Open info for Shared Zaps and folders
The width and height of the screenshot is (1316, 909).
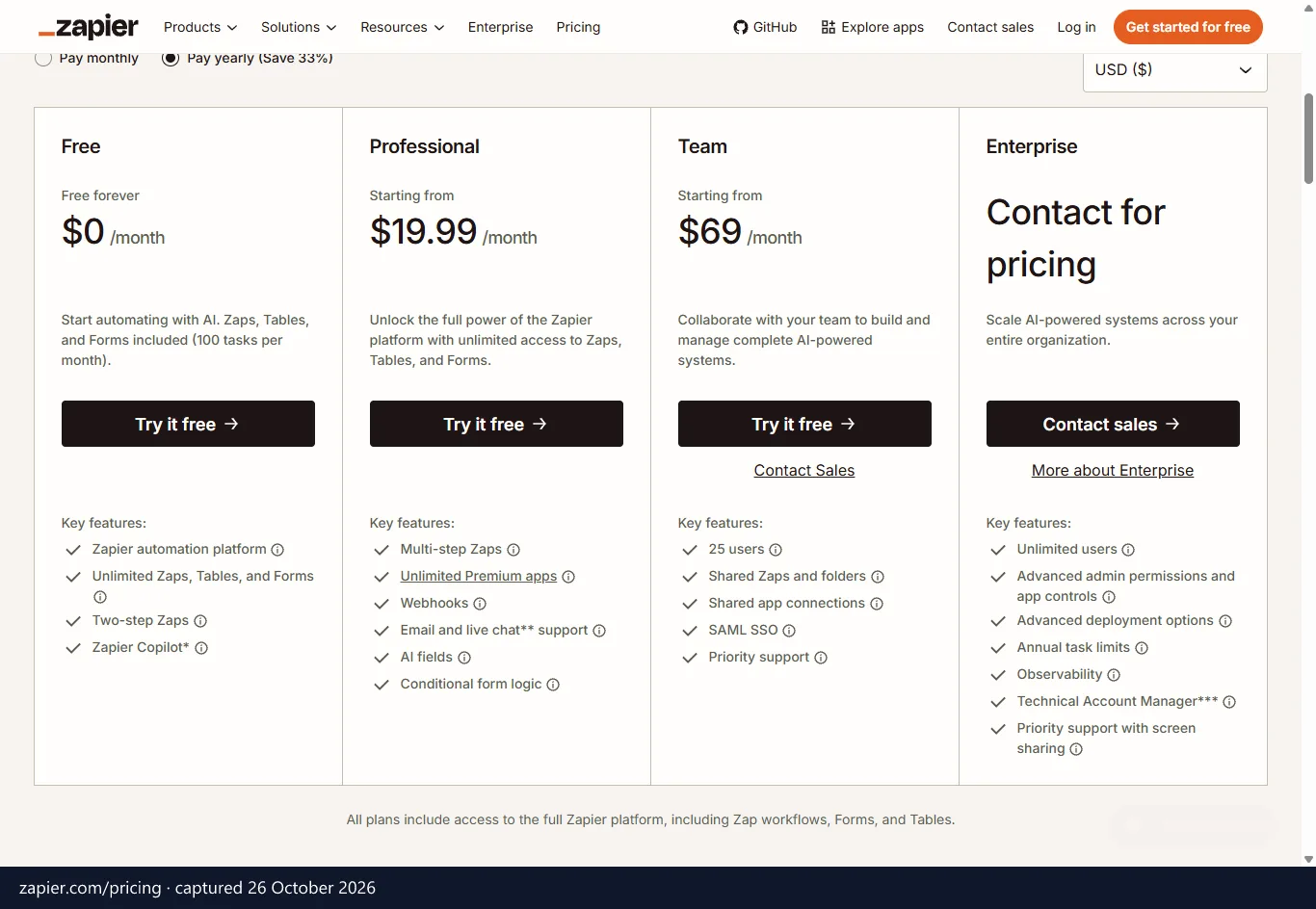(878, 577)
